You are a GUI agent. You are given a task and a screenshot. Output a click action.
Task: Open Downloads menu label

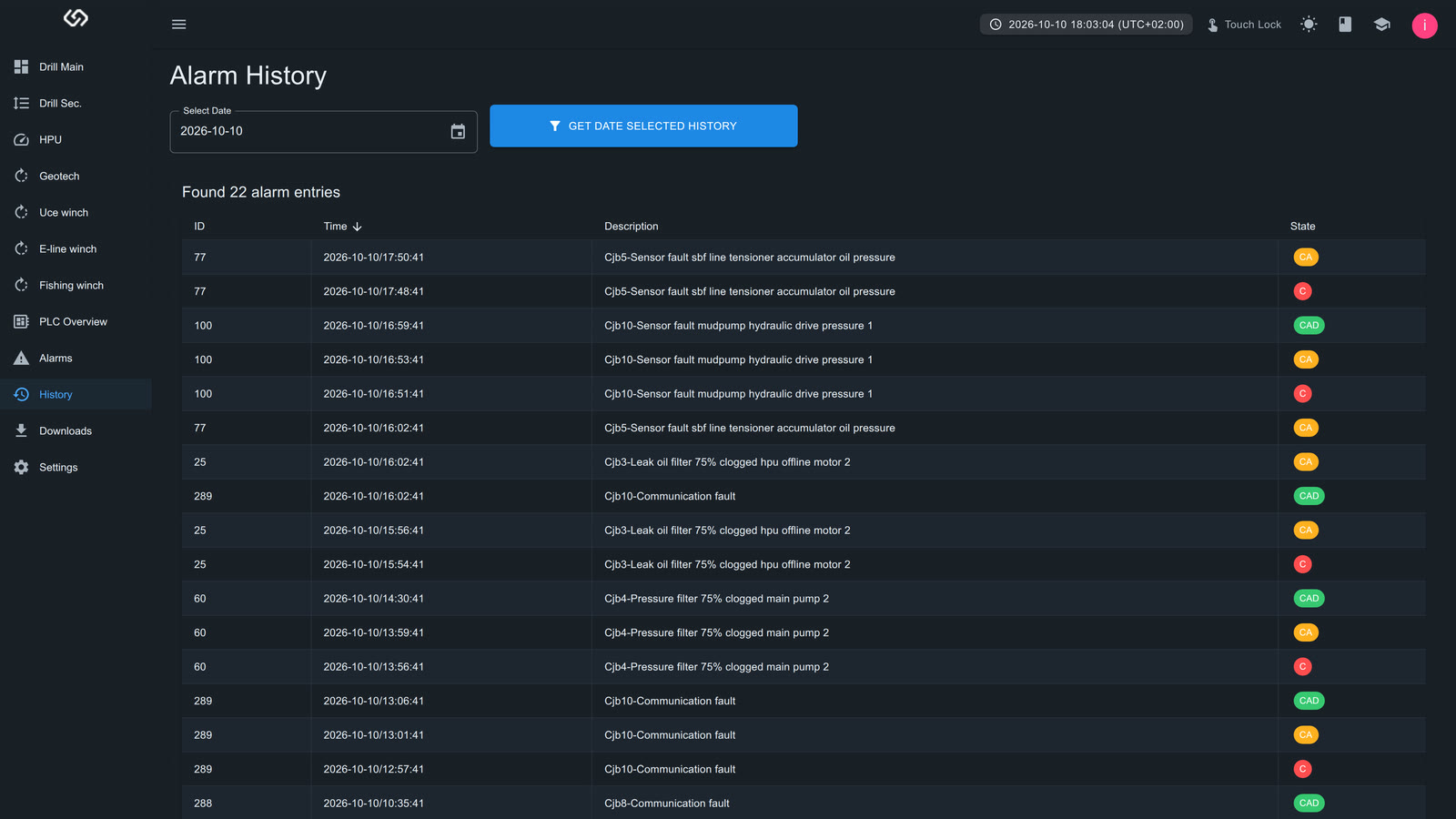[66, 430]
